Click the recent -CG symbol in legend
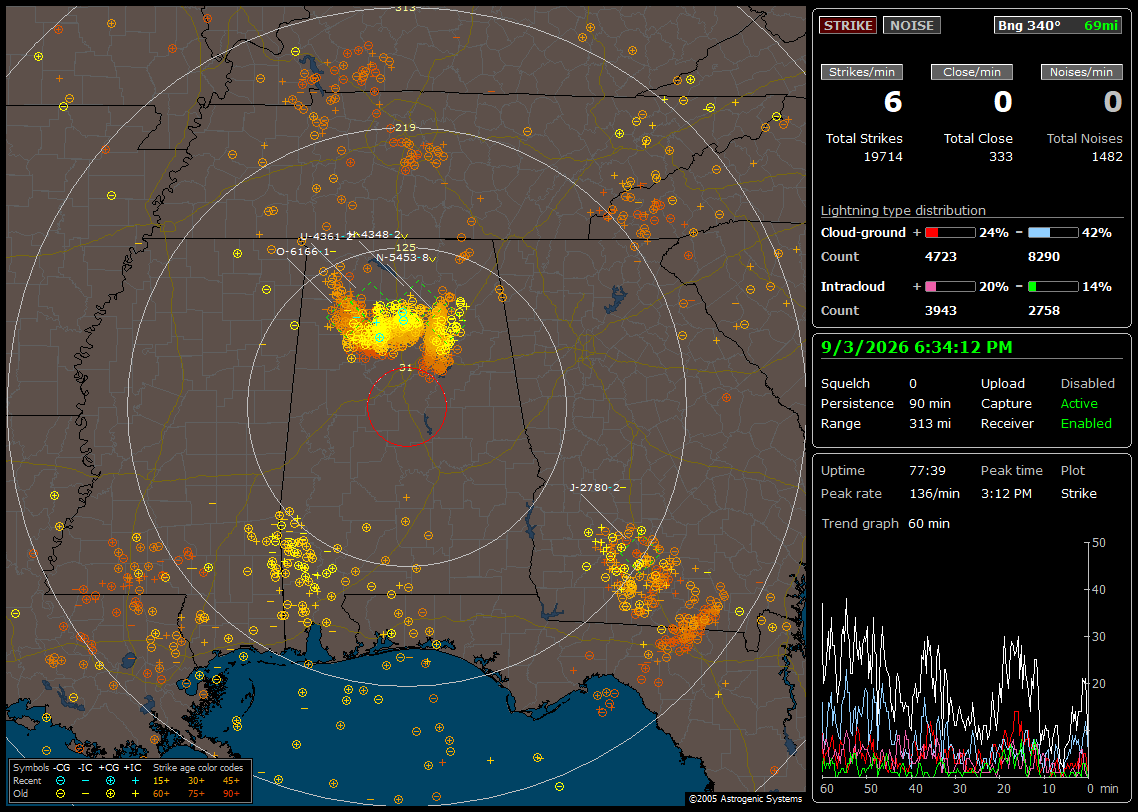Image resolution: width=1138 pixels, height=812 pixels. (x=60, y=781)
